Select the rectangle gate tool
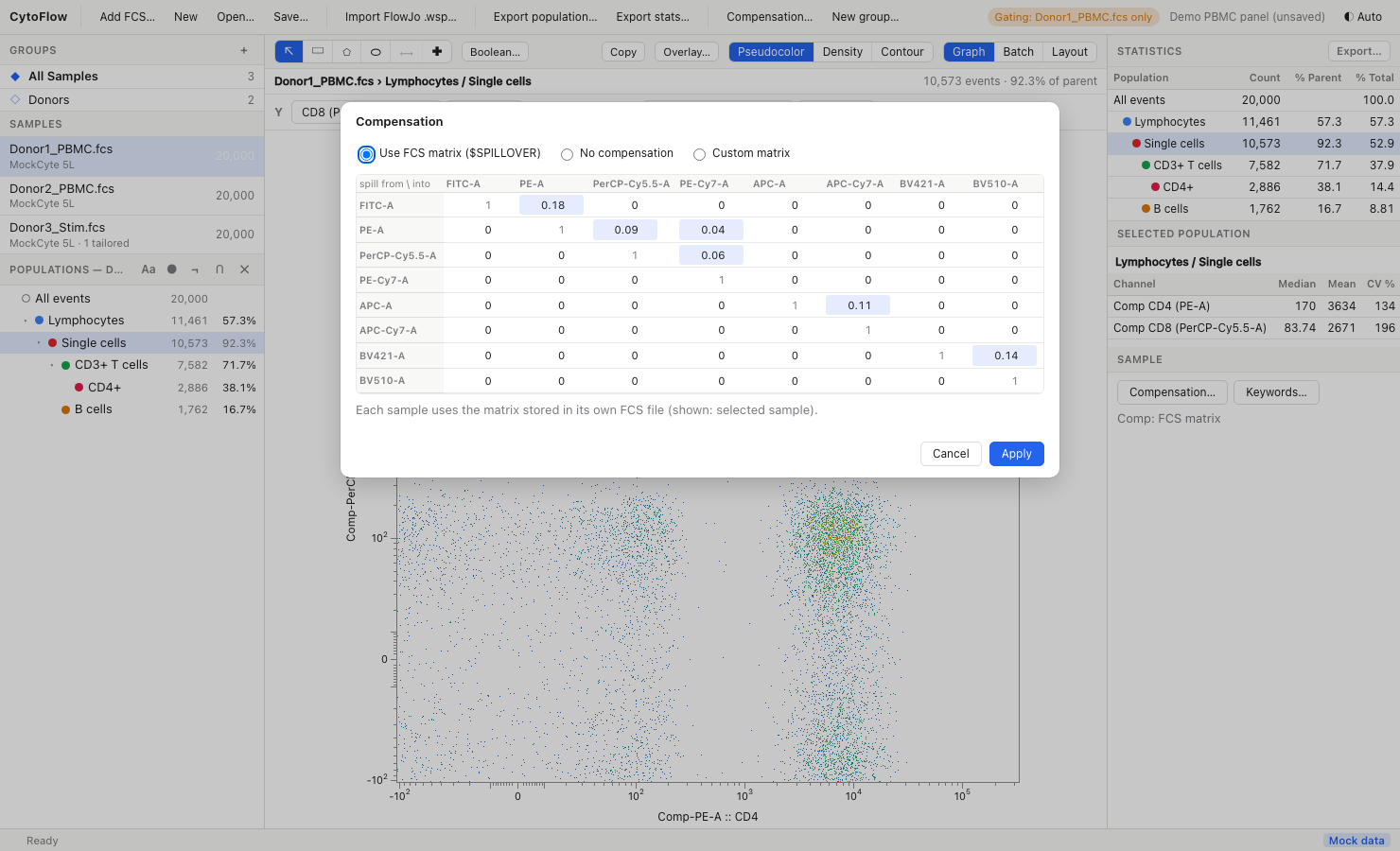This screenshot has width=1400, height=851. pyautogui.click(x=318, y=52)
